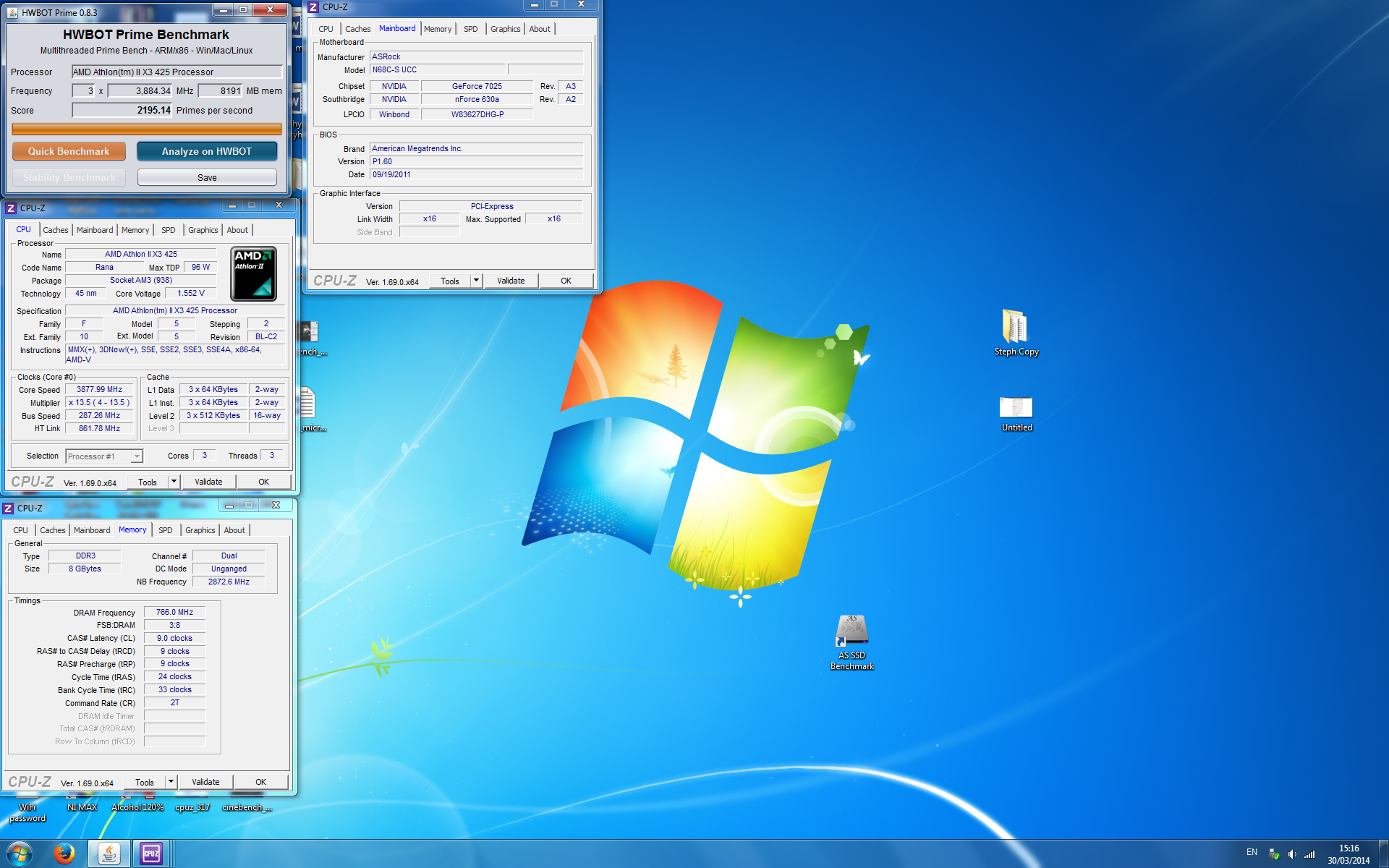Switch to About tab in CPU-Z CPU window
Screen dimensions: 1389x868
point(237,230)
